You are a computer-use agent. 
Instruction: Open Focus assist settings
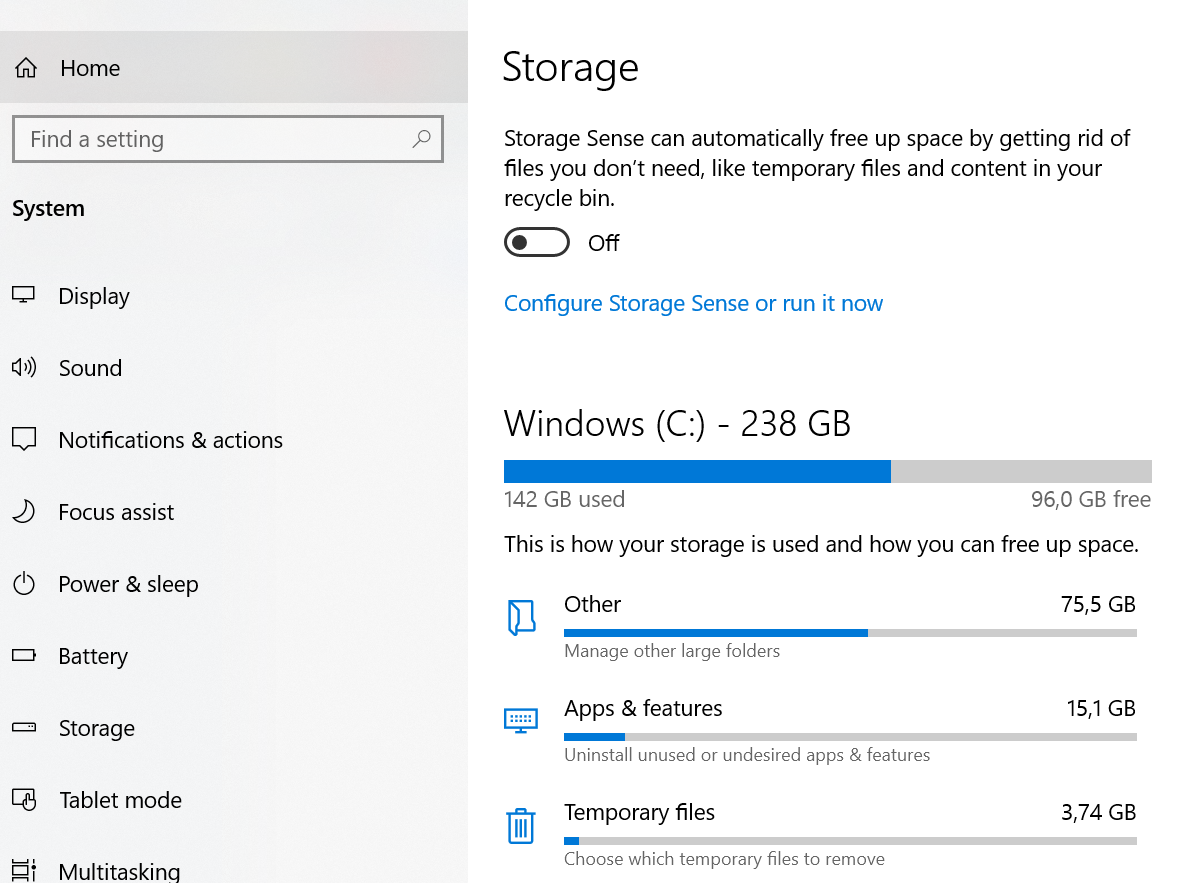tap(234, 512)
